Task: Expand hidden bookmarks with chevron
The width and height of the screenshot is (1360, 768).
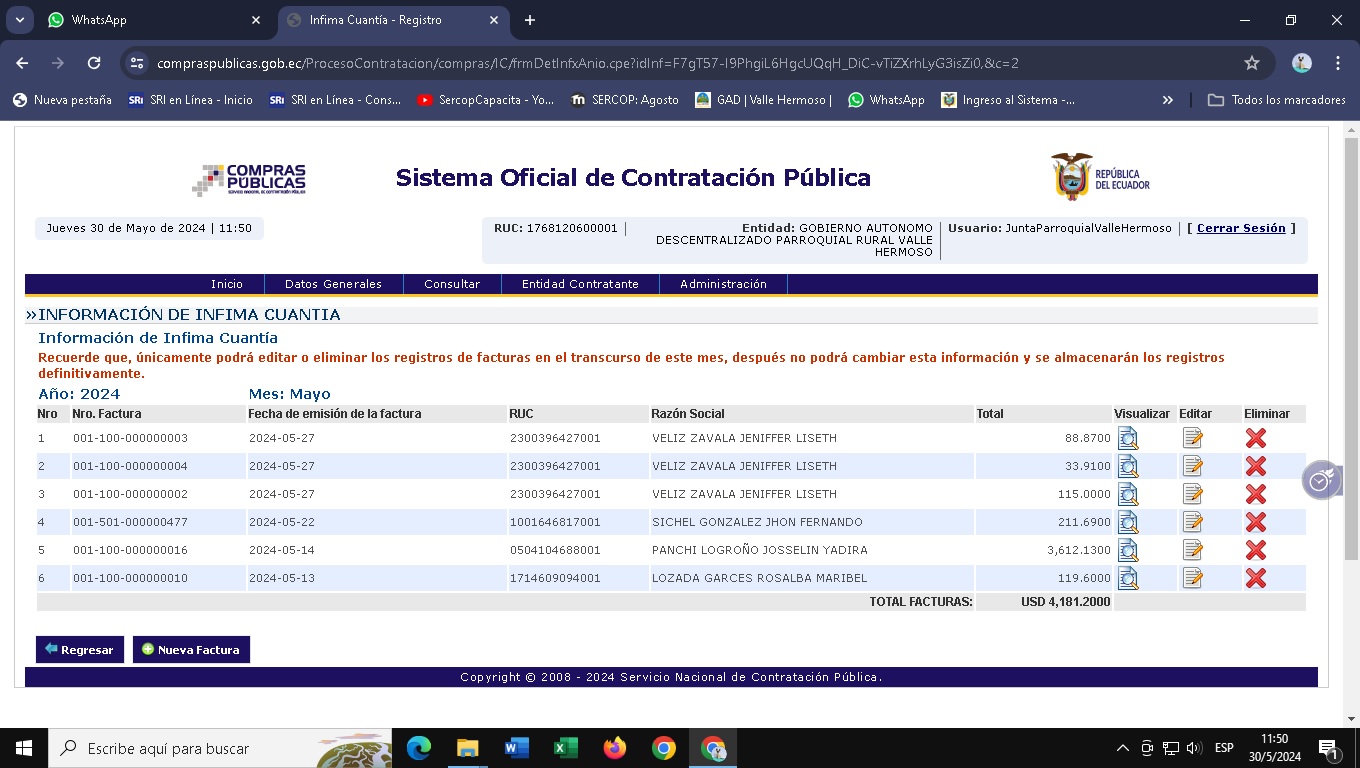Action: [1167, 100]
